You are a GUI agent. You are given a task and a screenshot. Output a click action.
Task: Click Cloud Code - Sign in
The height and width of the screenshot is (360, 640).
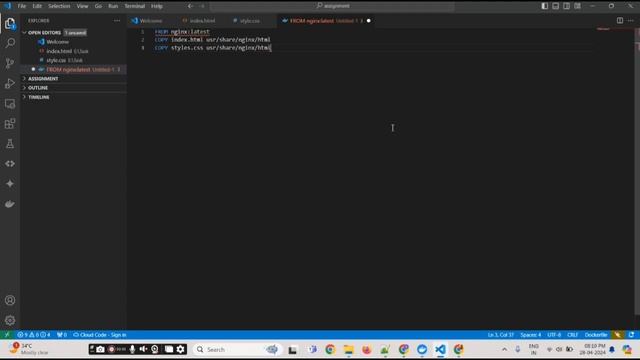[100, 335]
